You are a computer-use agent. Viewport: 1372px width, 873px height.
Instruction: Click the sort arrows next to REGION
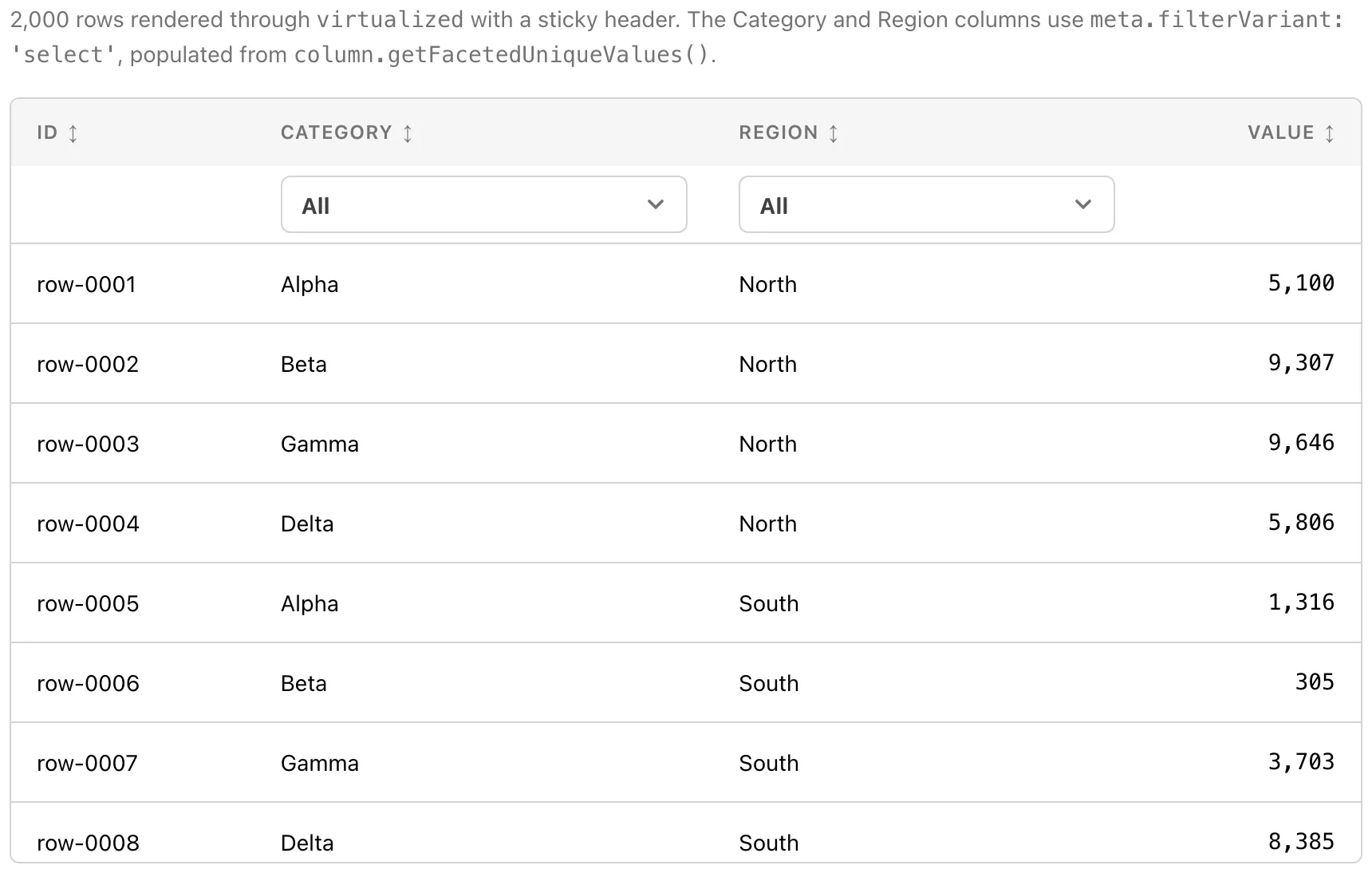click(x=834, y=133)
